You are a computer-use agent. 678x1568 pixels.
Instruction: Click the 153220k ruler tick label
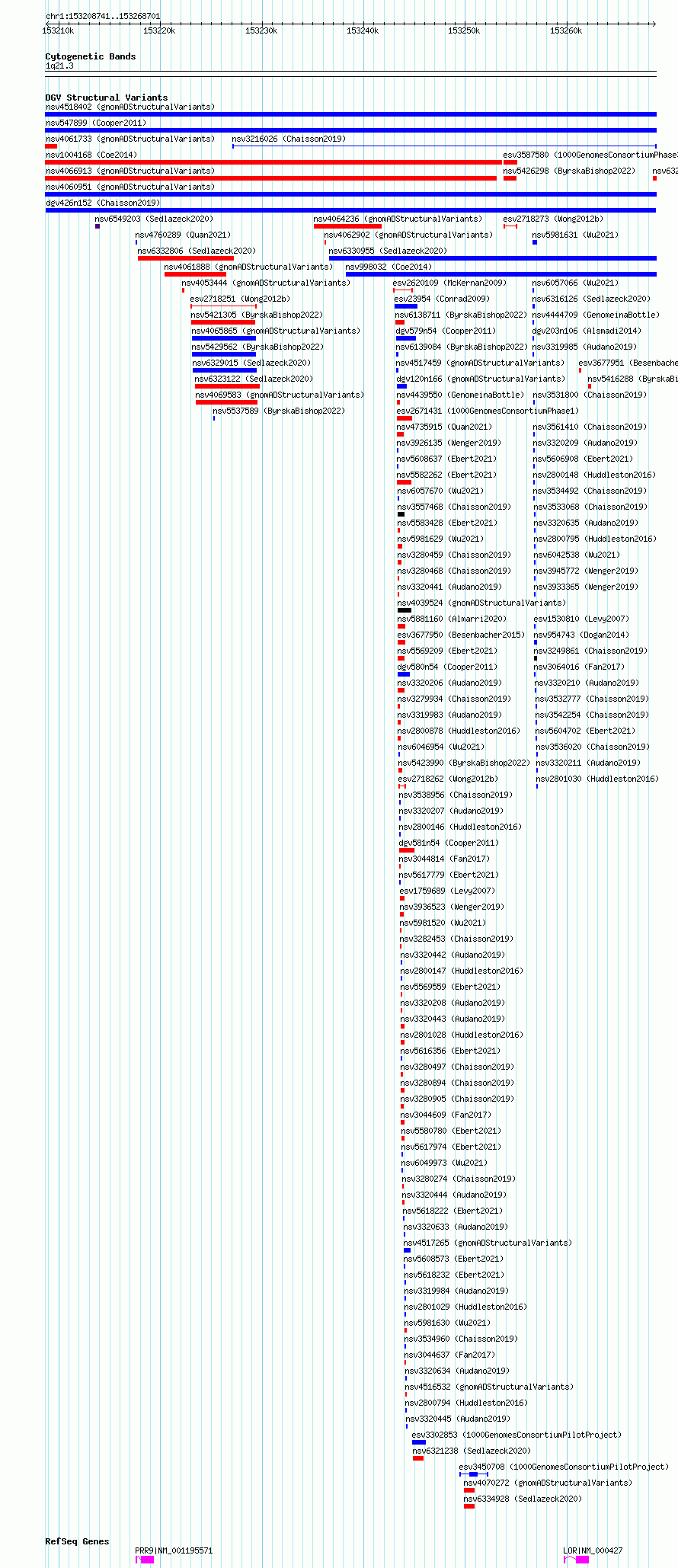click(159, 30)
